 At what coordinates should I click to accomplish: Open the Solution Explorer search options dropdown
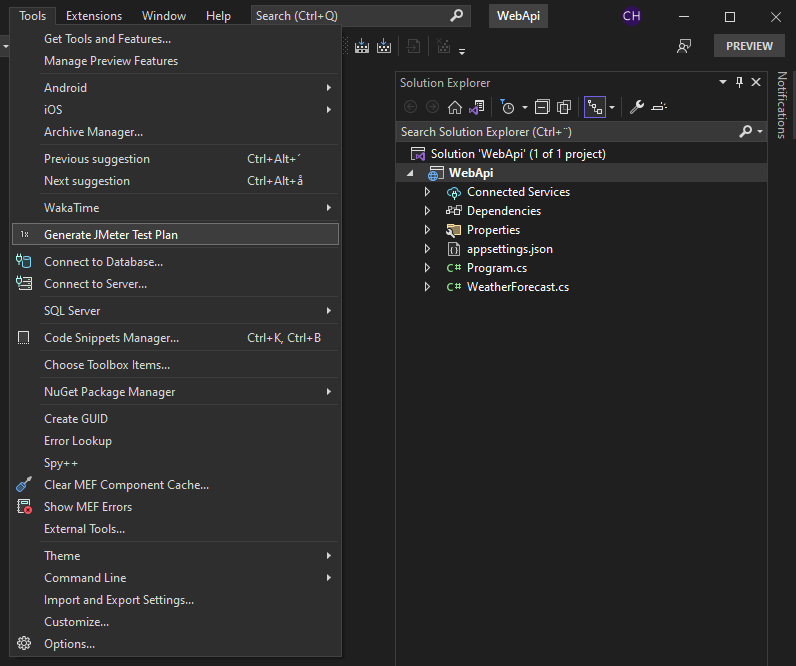pos(760,131)
